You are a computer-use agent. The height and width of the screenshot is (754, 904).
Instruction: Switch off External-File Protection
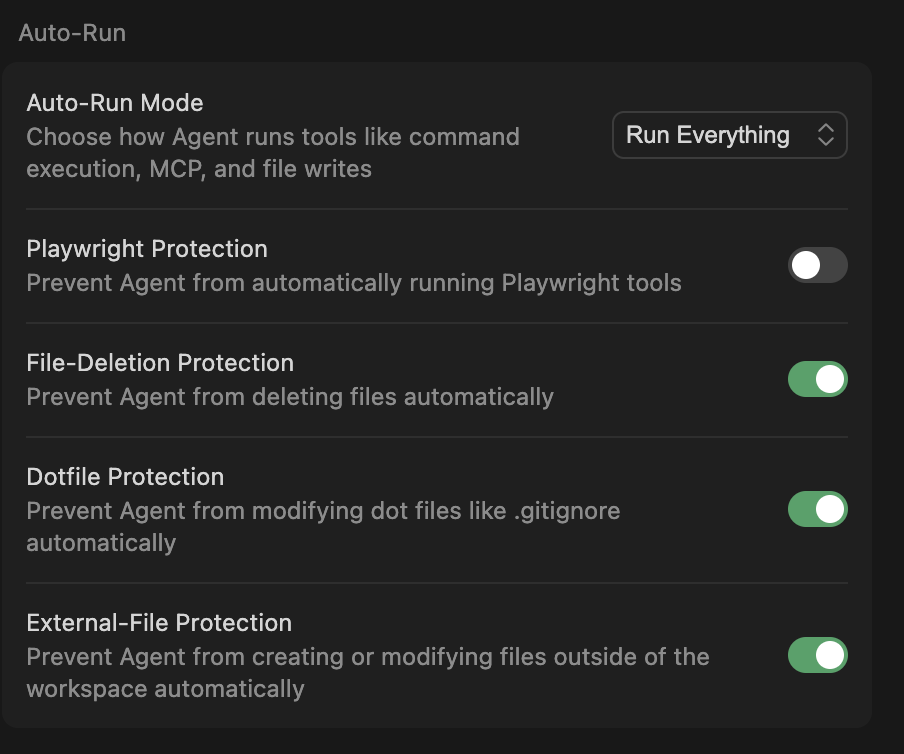(x=817, y=656)
